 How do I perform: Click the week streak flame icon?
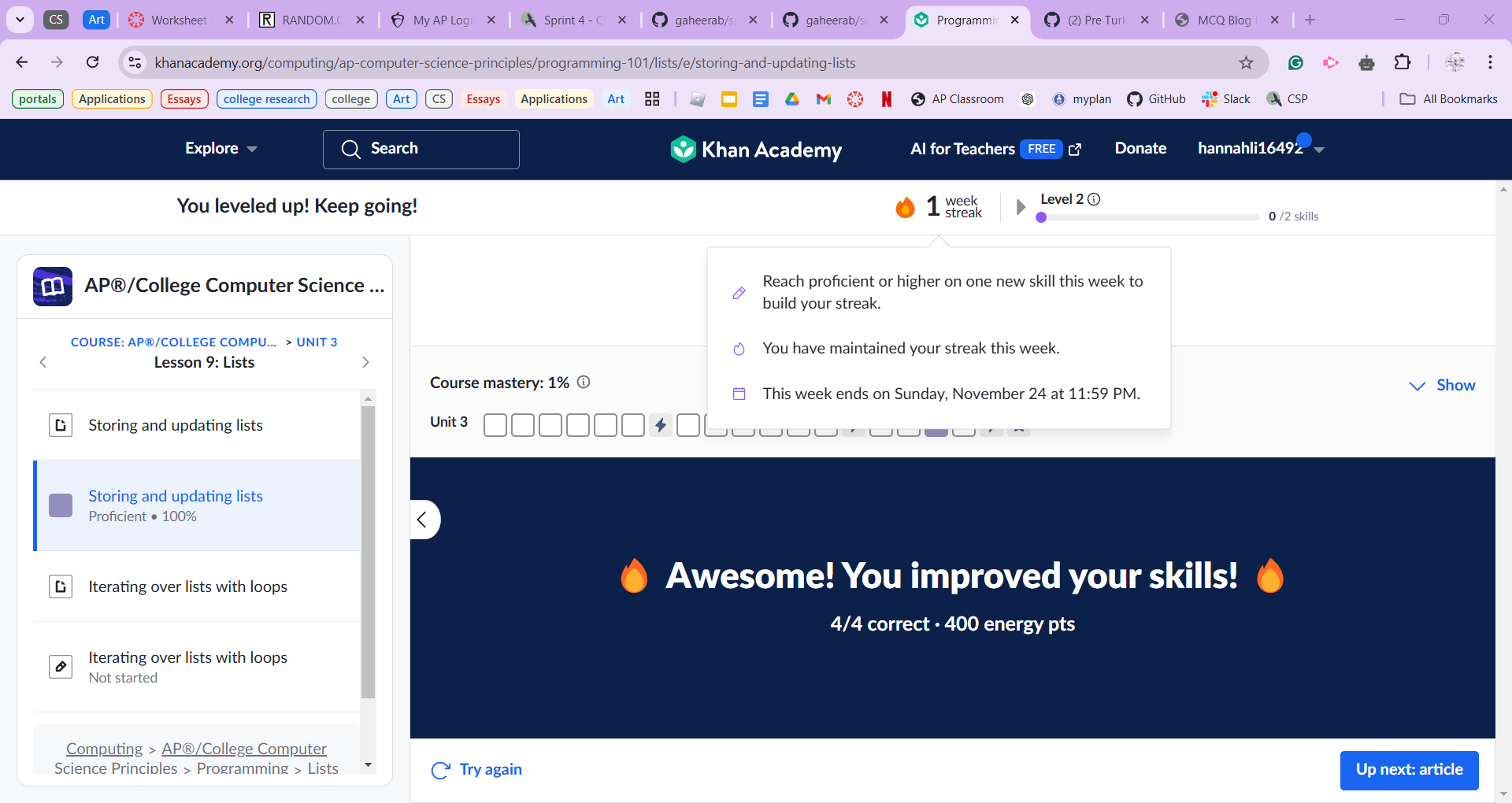click(906, 206)
